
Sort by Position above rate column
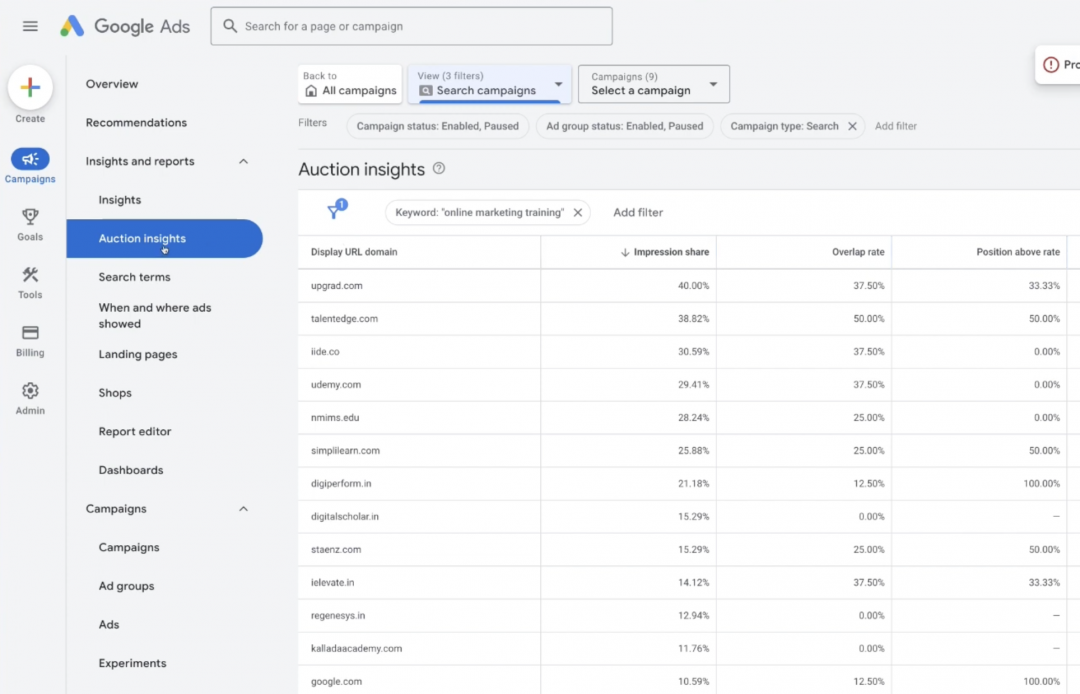pyautogui.click(x=1018, y=252)
